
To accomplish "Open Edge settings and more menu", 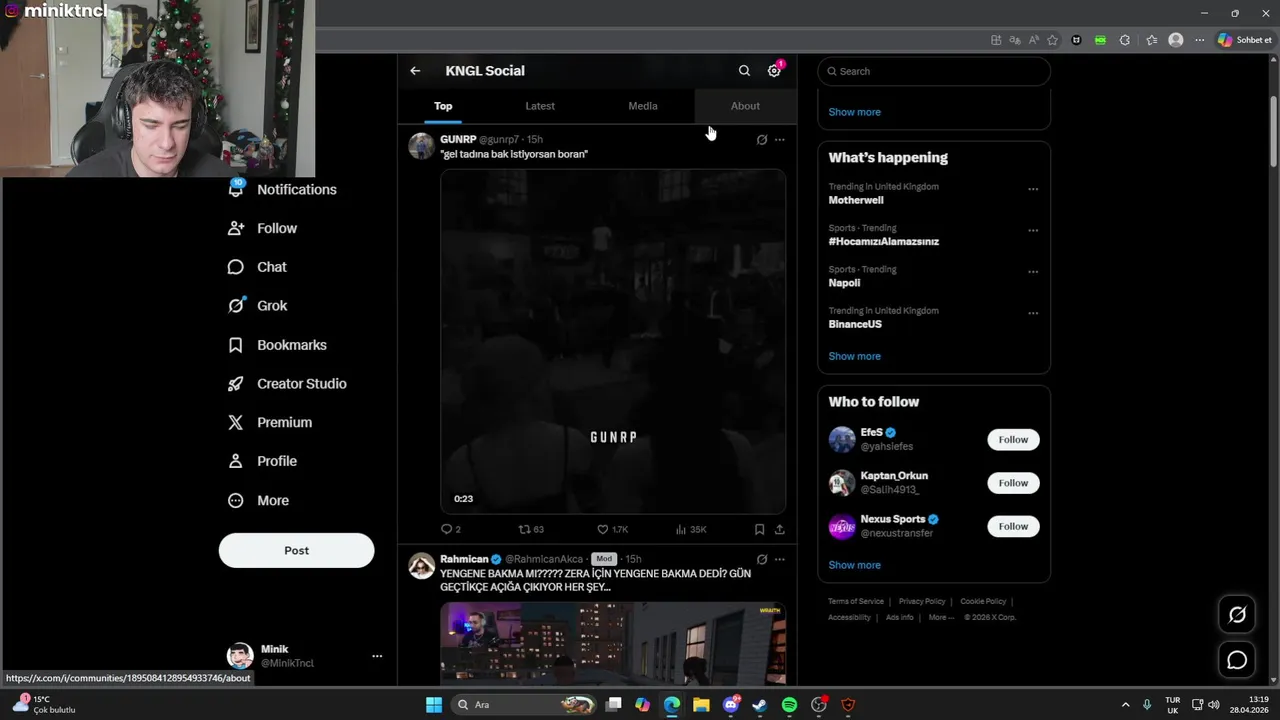I will [x=1200, y=40].
